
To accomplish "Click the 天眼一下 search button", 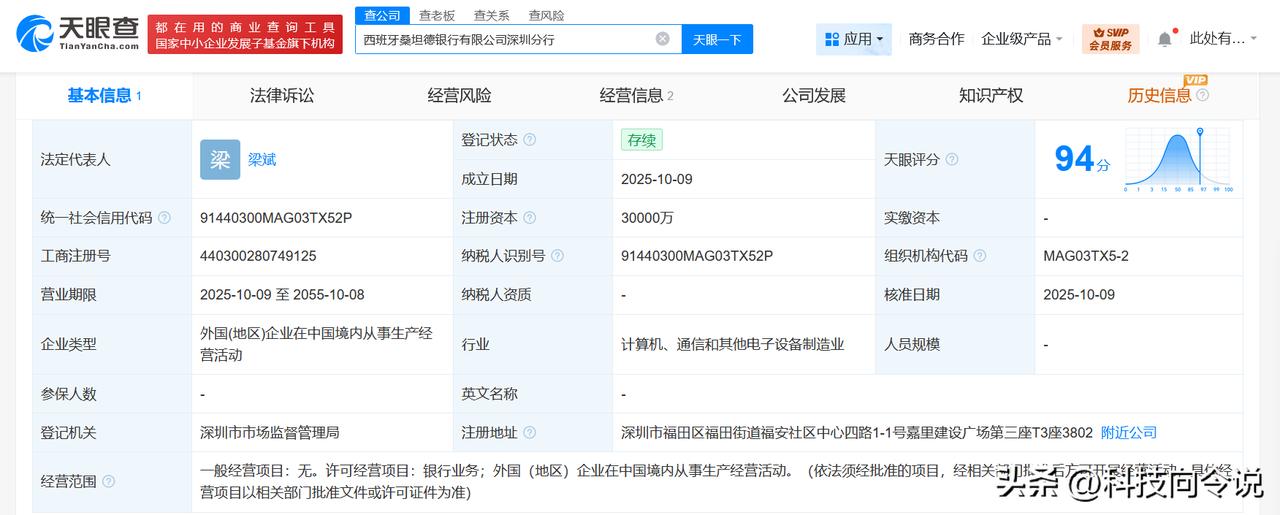I will tap(717, 39).
